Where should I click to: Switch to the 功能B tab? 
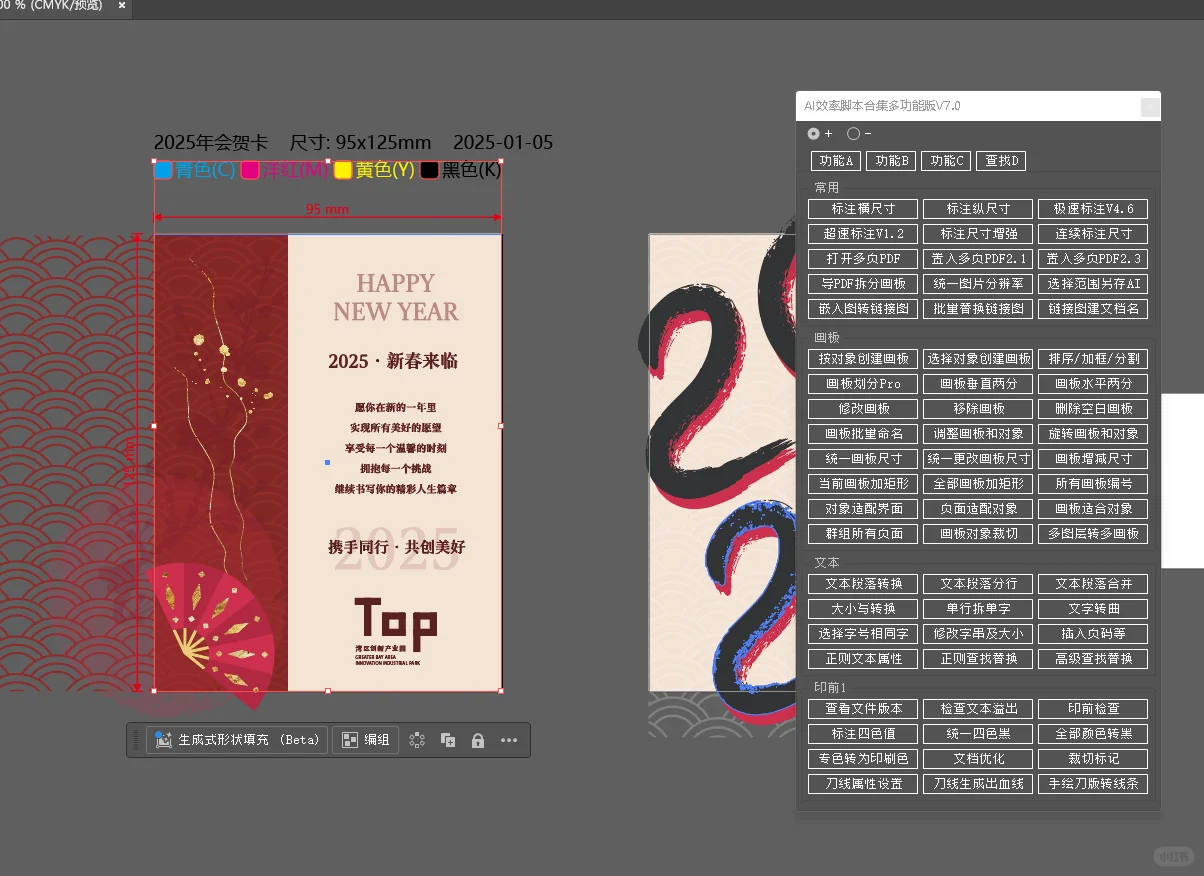pos(891,160)
